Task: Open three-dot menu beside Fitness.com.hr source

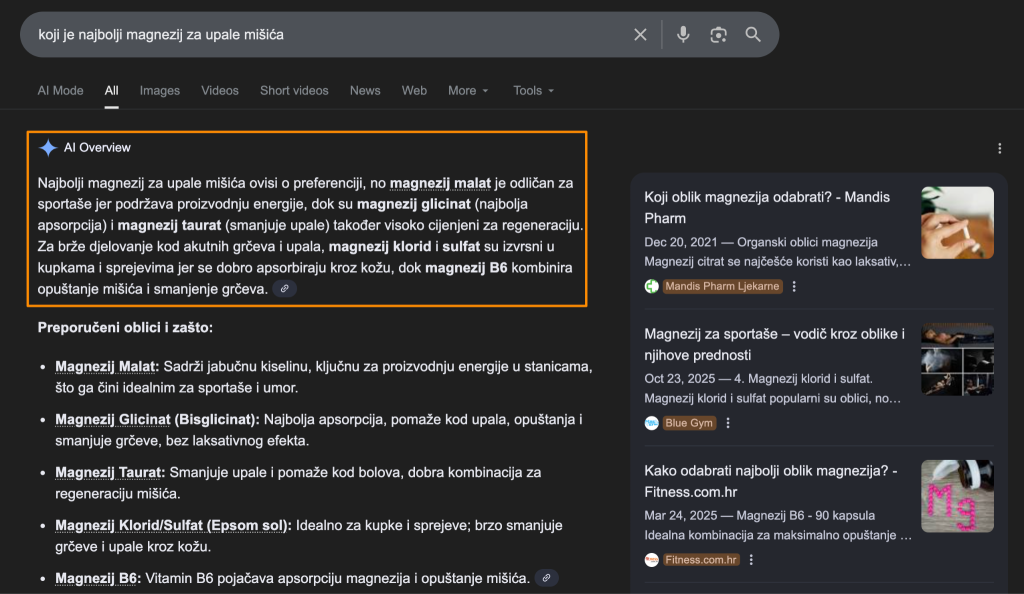Action: 751,560
